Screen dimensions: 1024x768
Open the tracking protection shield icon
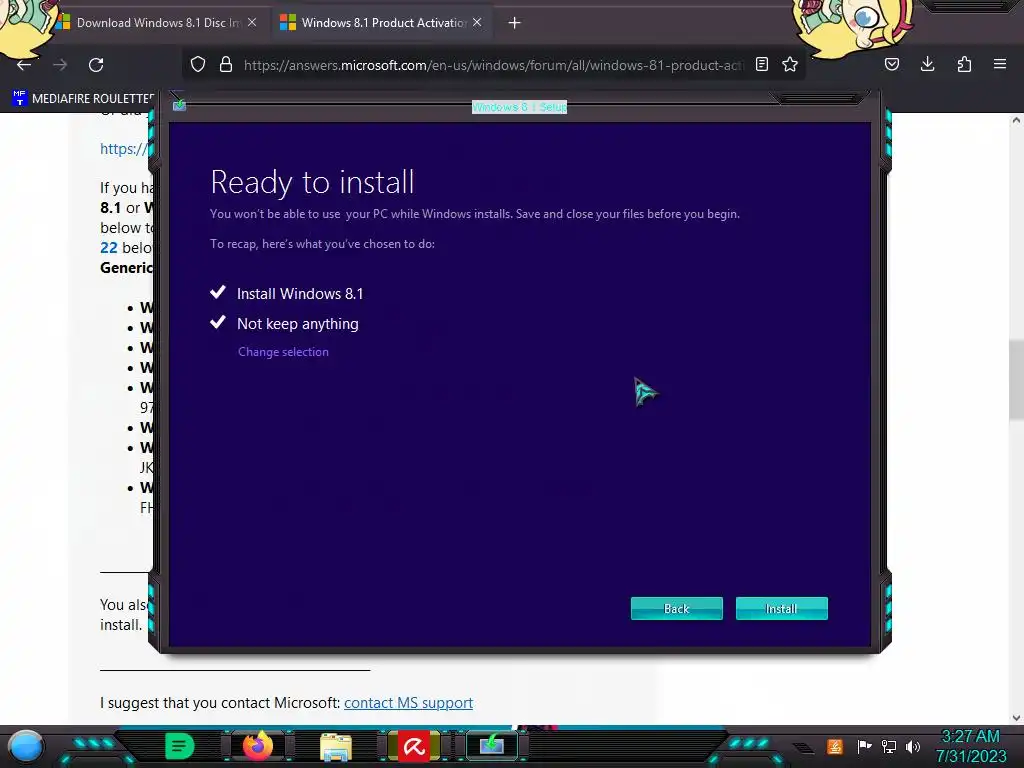click(198, 65)
